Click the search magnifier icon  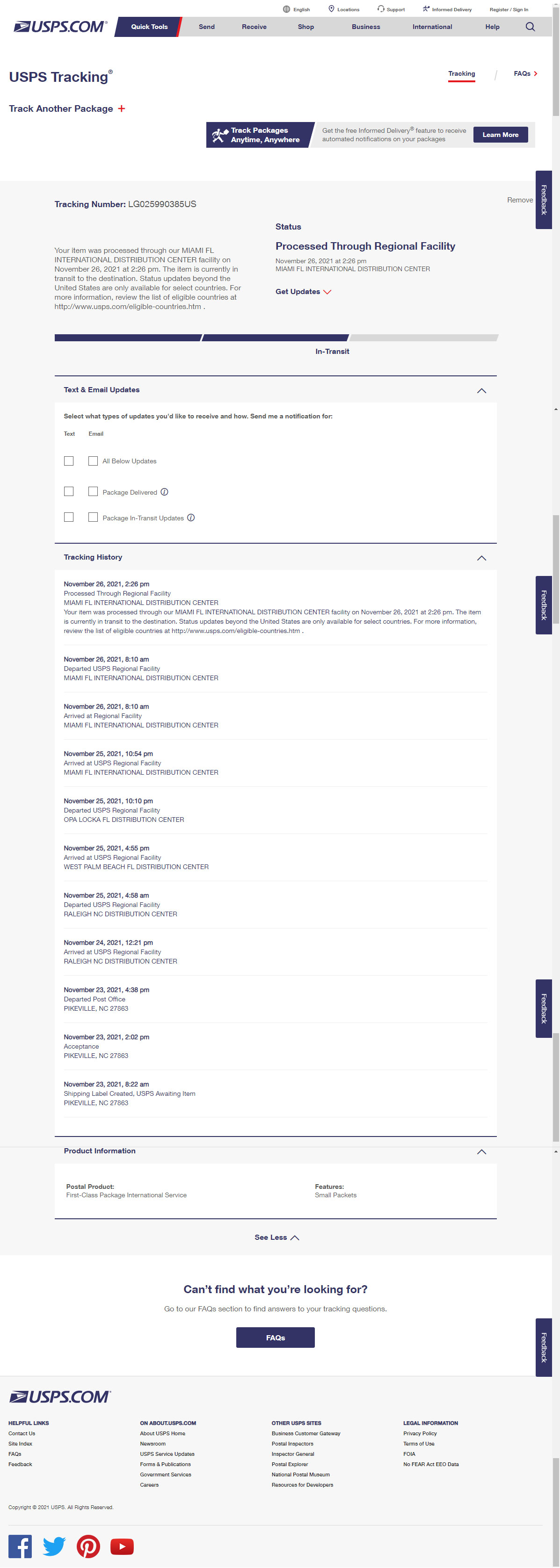click(530, 27)
